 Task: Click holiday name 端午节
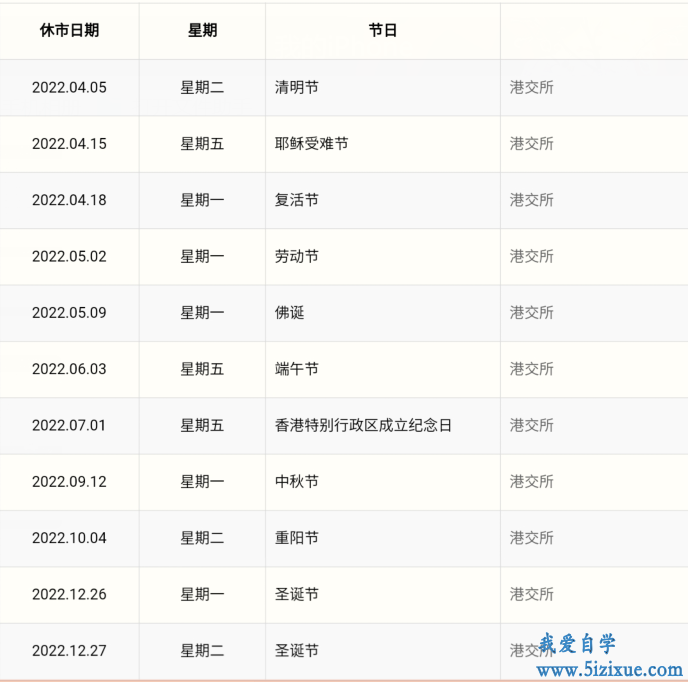coord(297,369)
